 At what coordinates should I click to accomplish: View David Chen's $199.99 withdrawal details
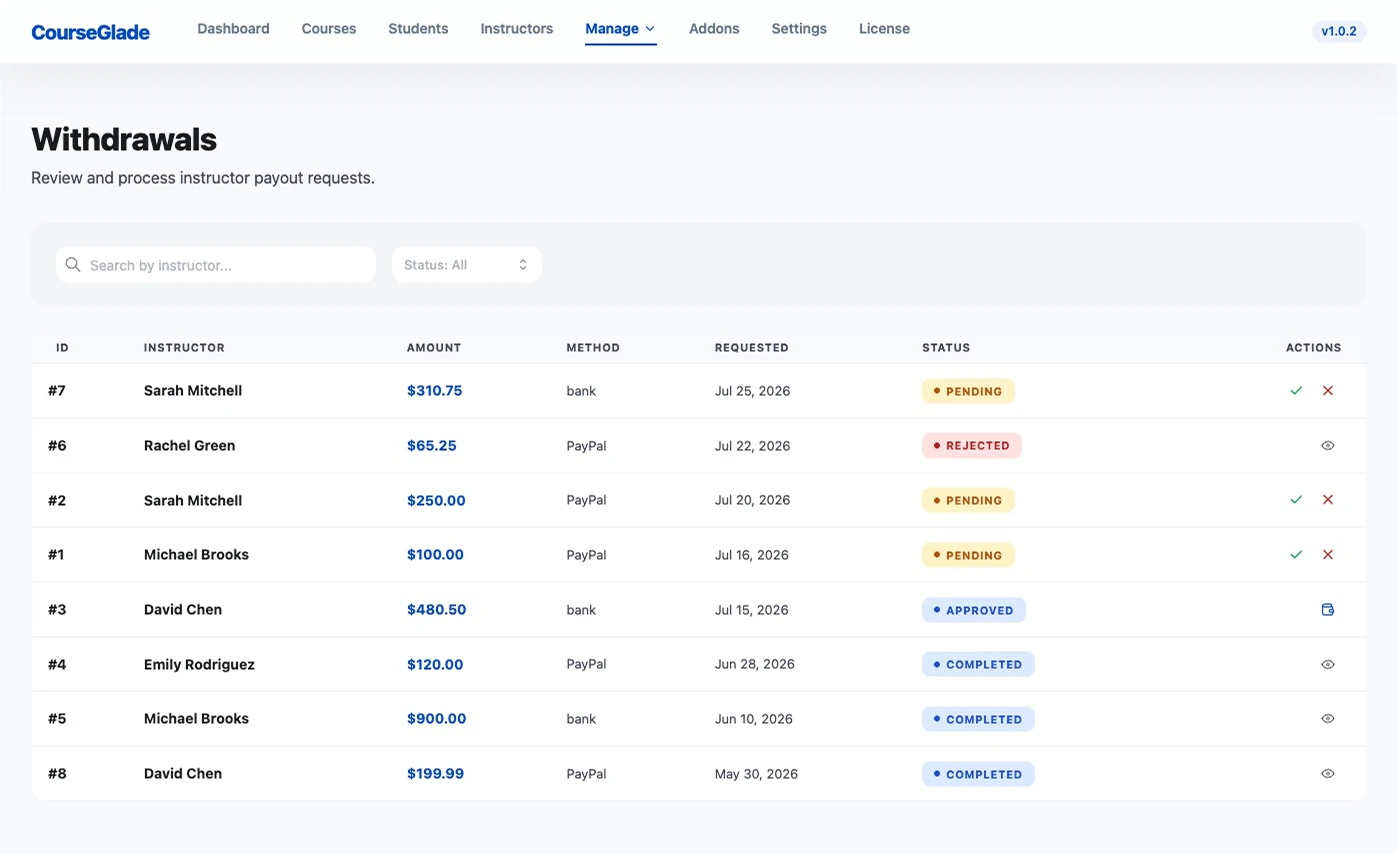click(x=1328, y=774)
